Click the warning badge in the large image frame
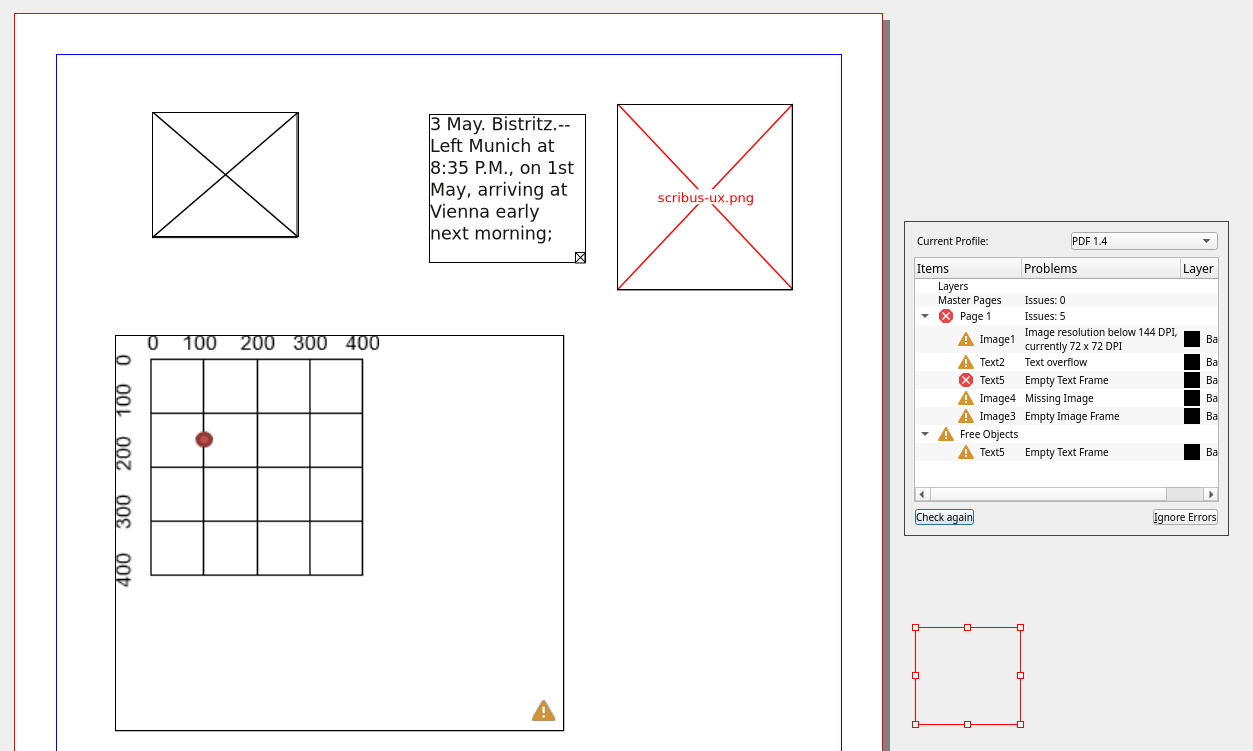Viewport: 1253px width, 751px height. click(543, 711)
